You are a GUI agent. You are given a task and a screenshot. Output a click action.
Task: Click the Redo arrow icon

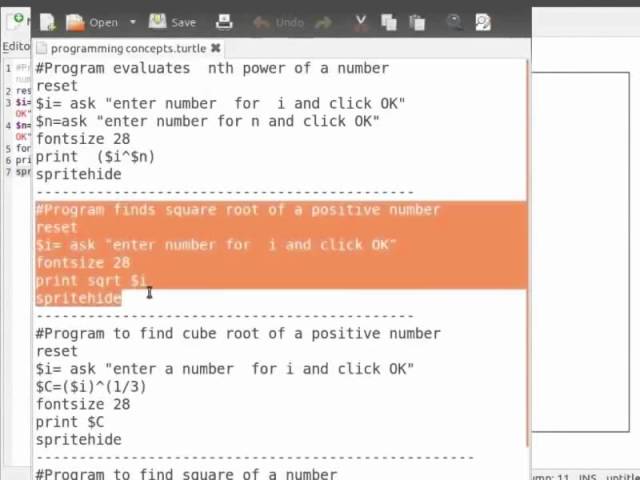pyautogui.click(x=323, y=23)
